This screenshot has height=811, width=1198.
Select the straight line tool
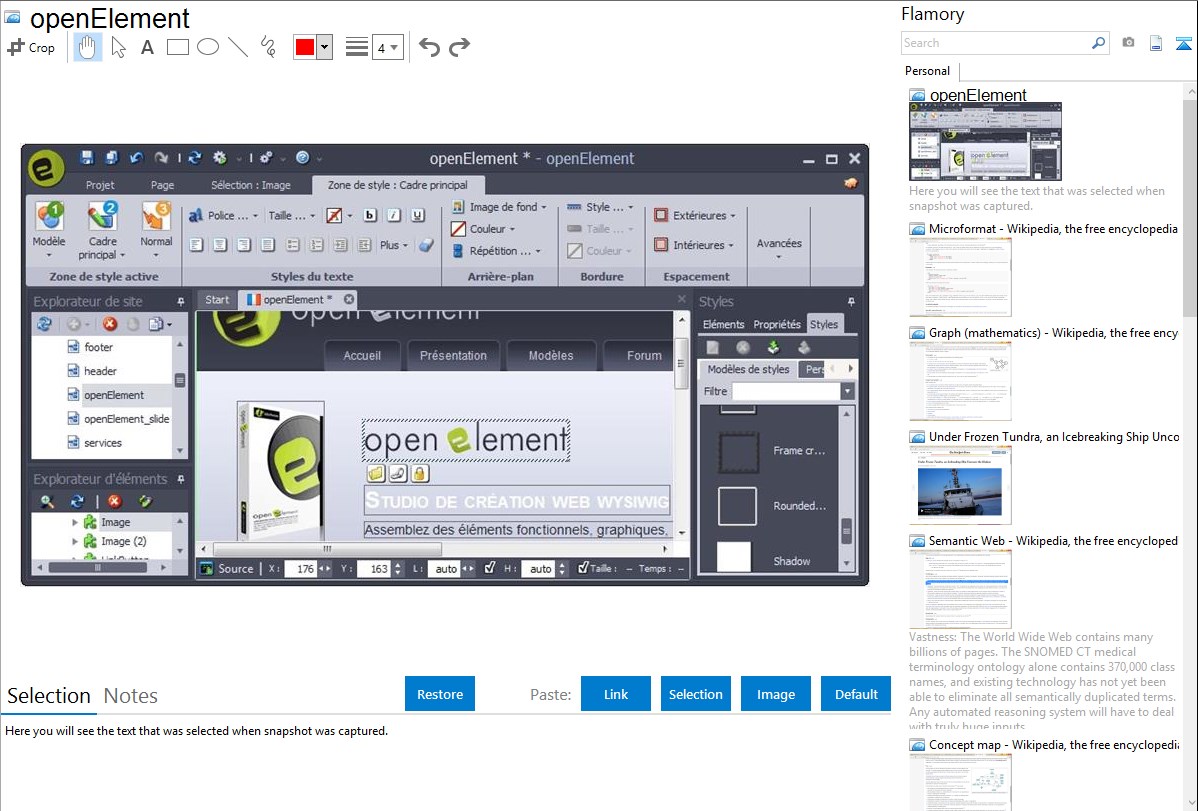click(x=238, y=47)
